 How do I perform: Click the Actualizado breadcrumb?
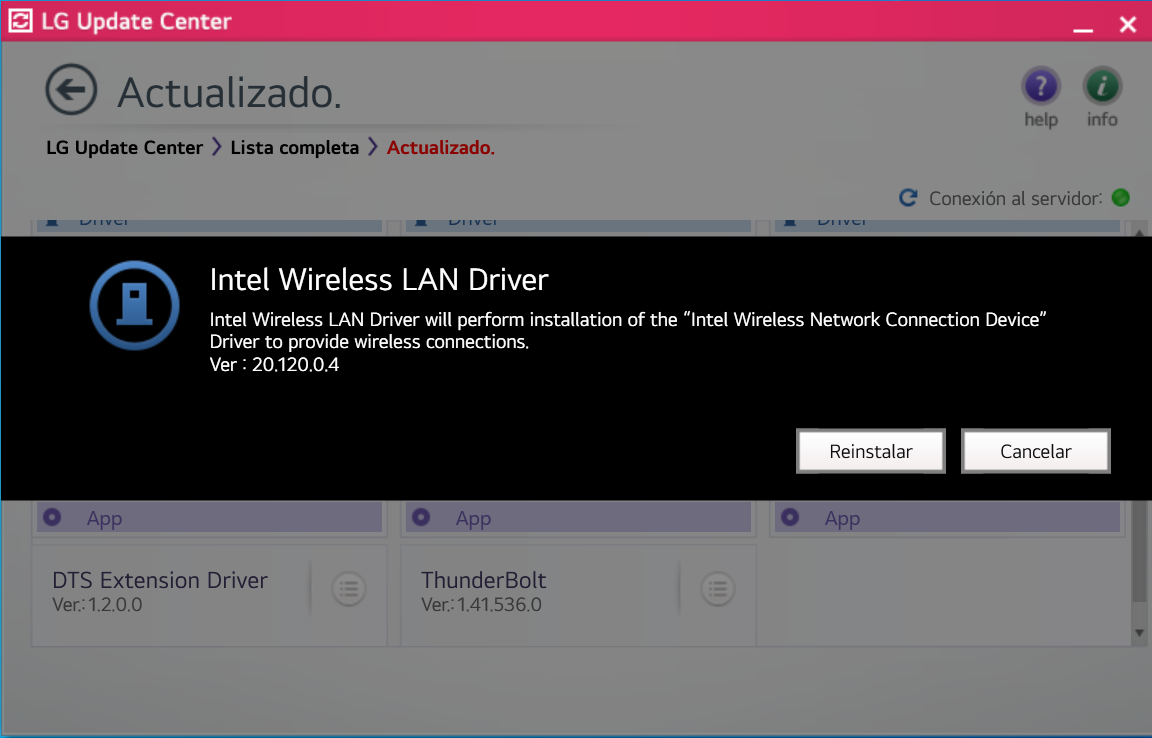441,148
